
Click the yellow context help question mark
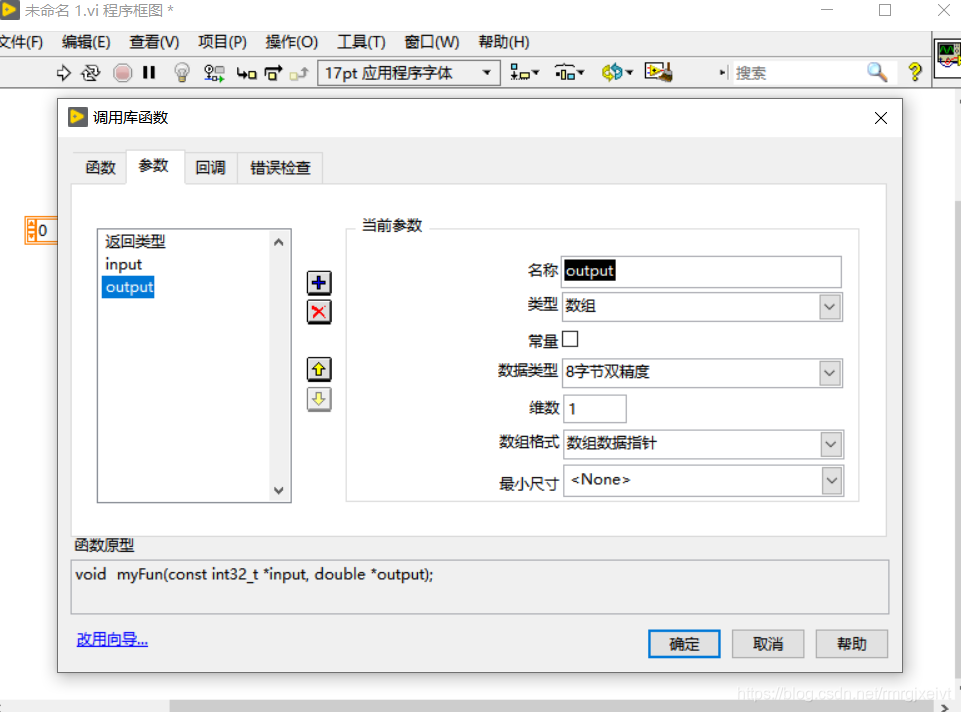[x=915, y=72]
